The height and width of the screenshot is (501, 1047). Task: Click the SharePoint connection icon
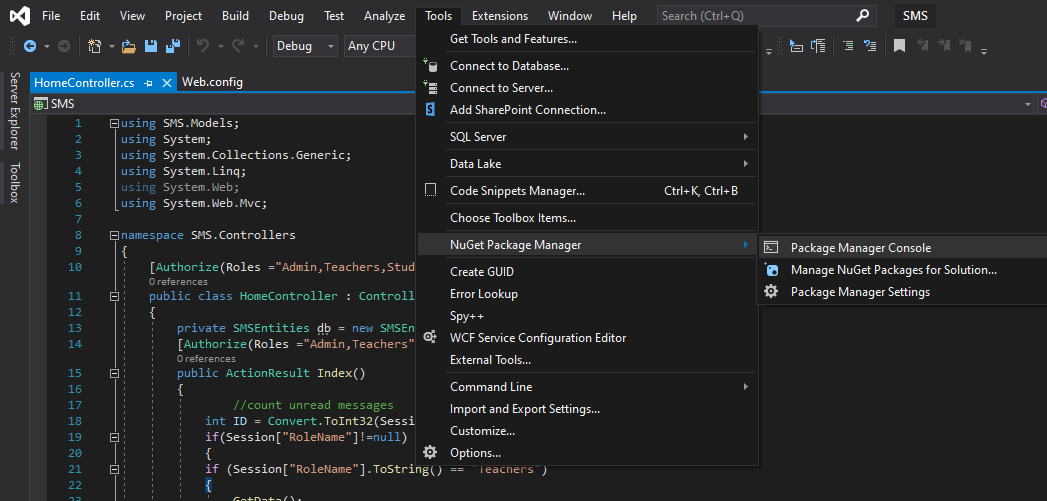[x=431, y=110]
